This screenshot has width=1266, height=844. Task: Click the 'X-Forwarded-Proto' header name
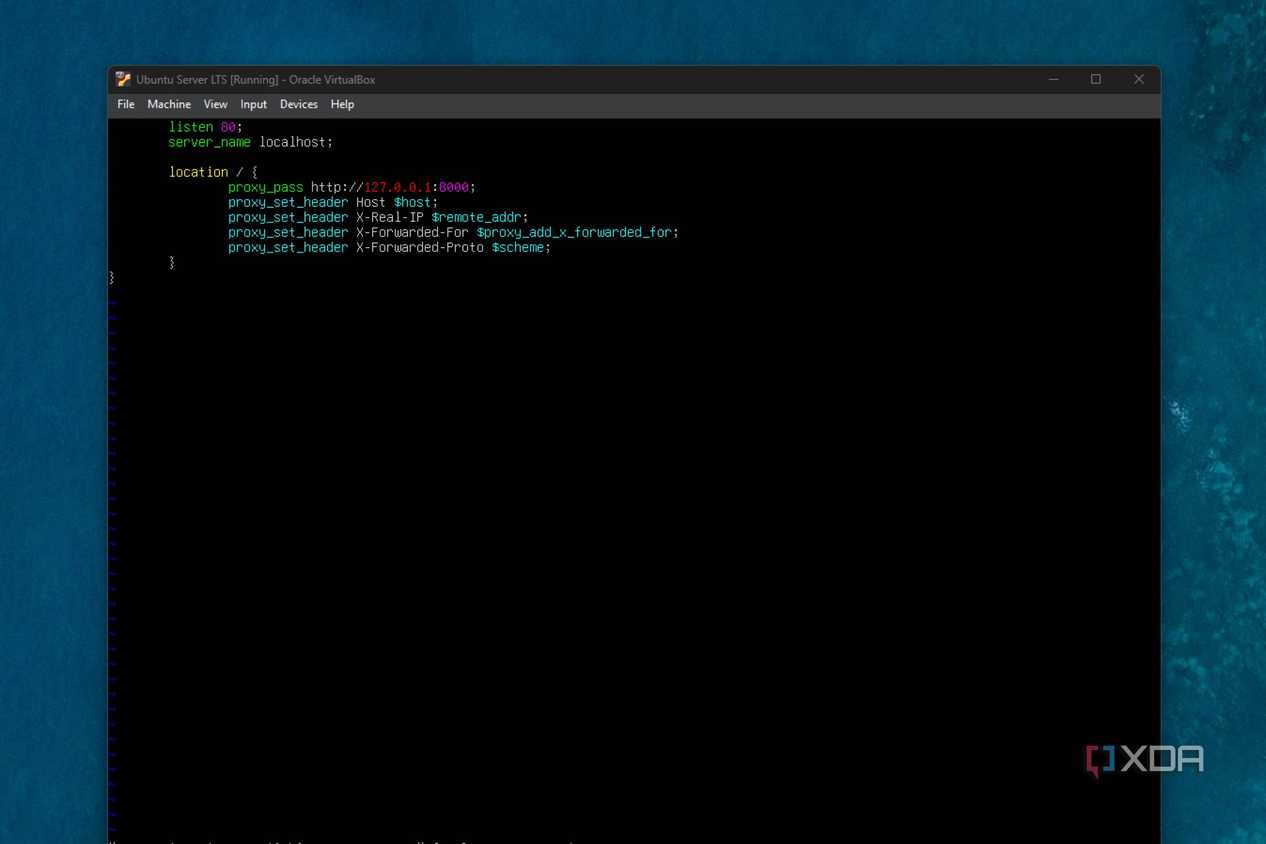(x=420, y=247)
